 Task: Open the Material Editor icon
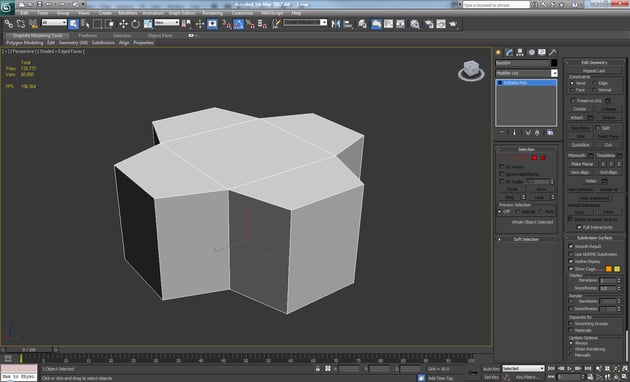tap(415, 24)
